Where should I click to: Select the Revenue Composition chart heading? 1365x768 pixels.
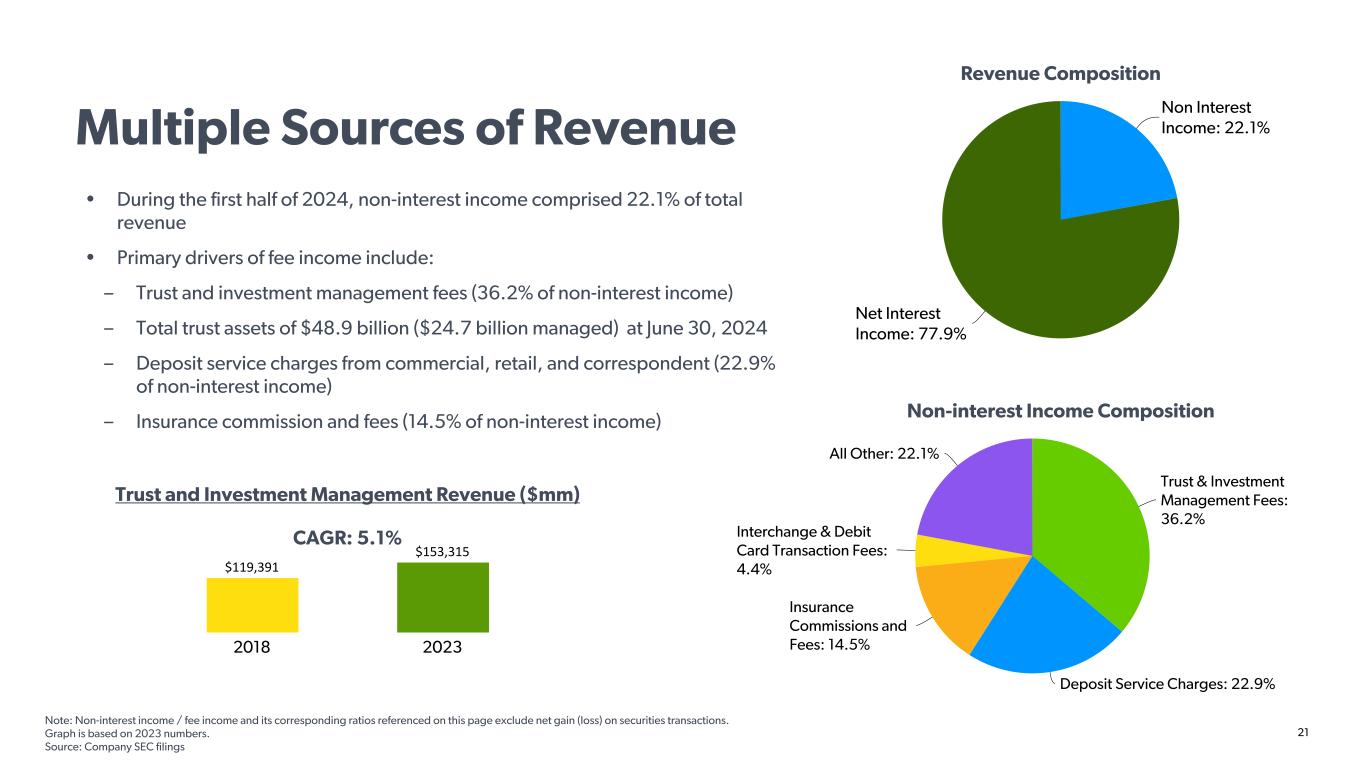coord(1060,74)
